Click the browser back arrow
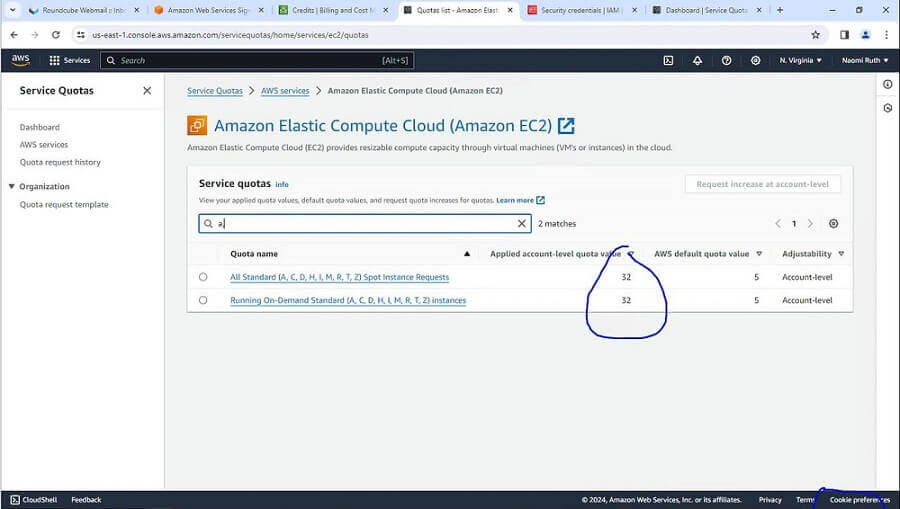 tap(14, 35)
